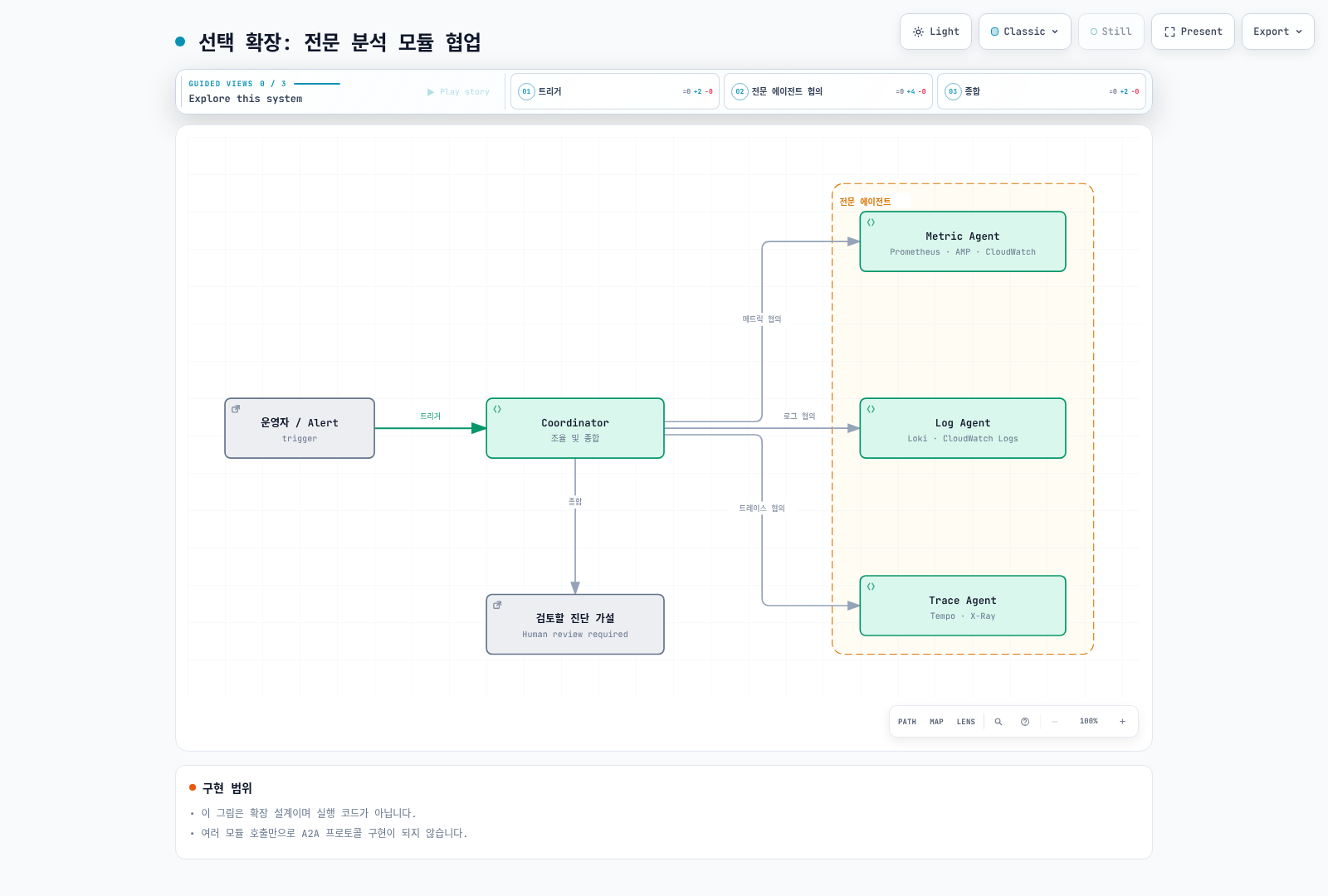Select the Coordinator node
This screenshot has width=1328, height=896.
[575, 428]
